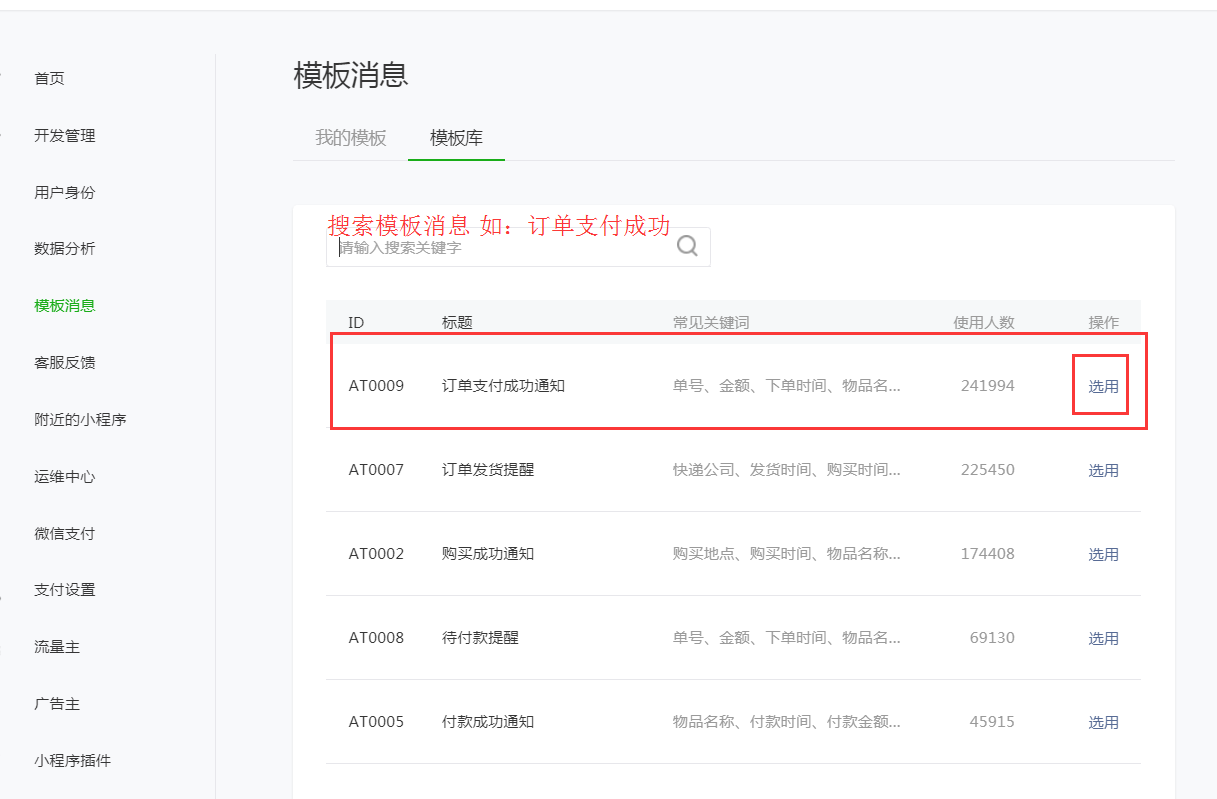Click the search magnifier icon

687,246
